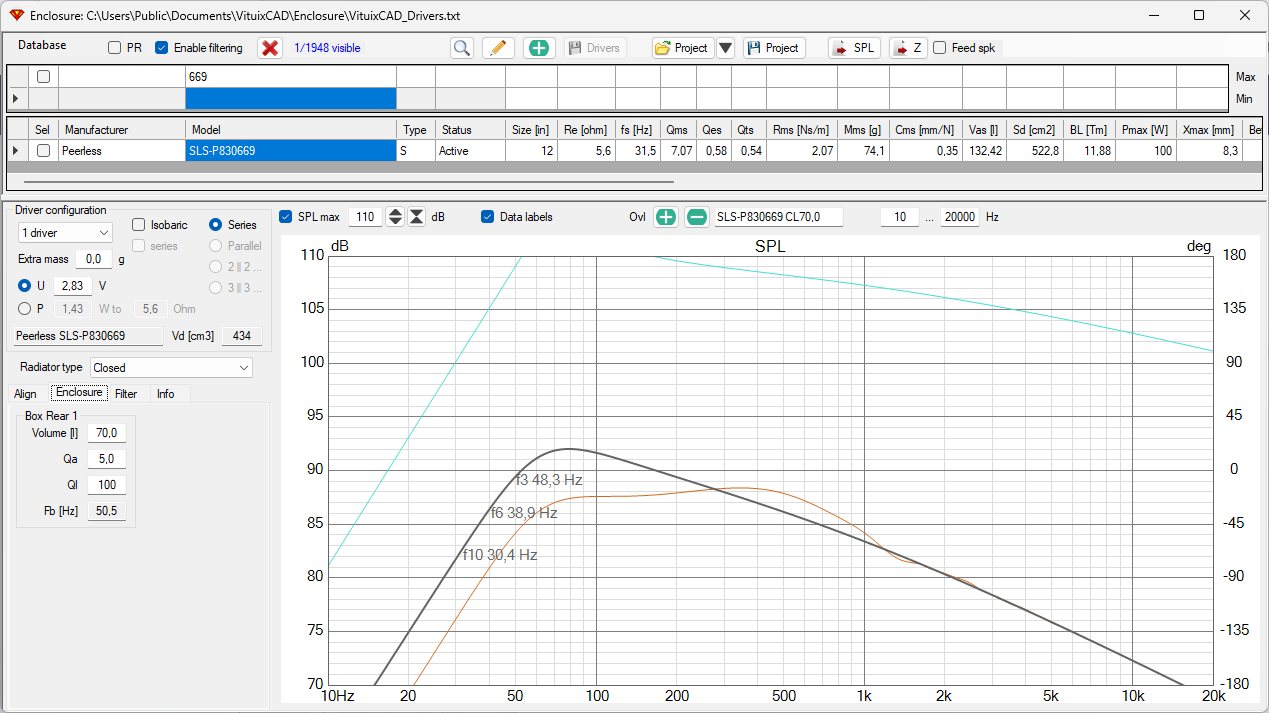Click the Active status cell

pyautogui.click(x=470, y=151)
